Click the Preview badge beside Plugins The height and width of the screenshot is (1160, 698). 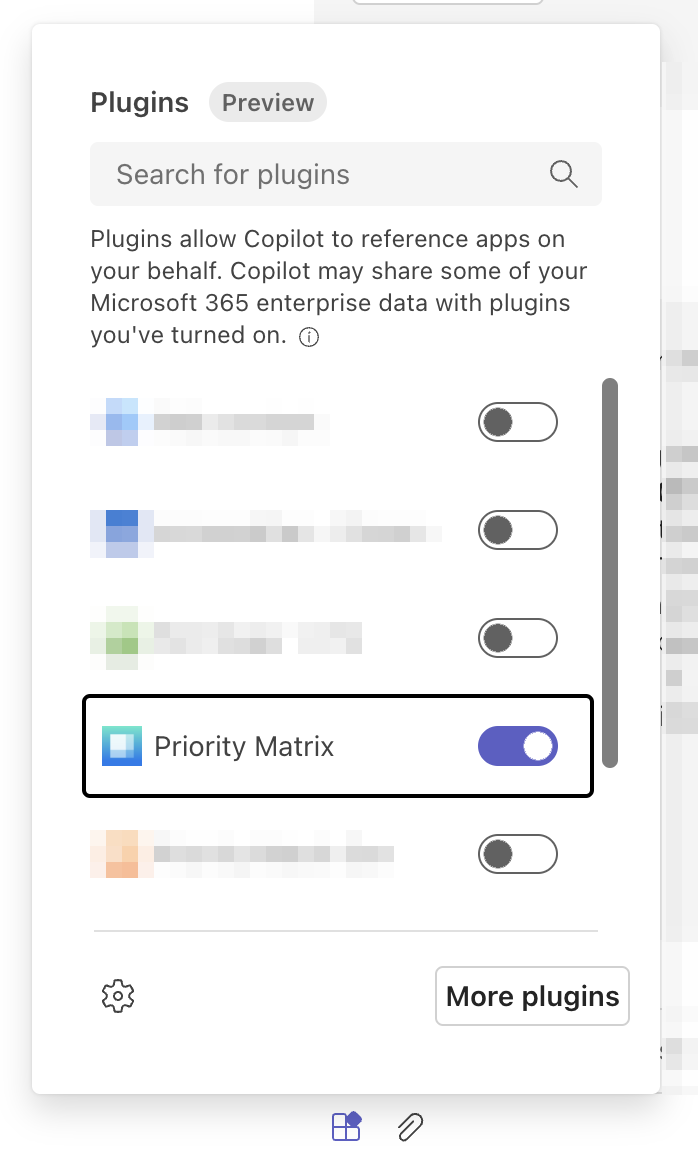tap(268, 102)
